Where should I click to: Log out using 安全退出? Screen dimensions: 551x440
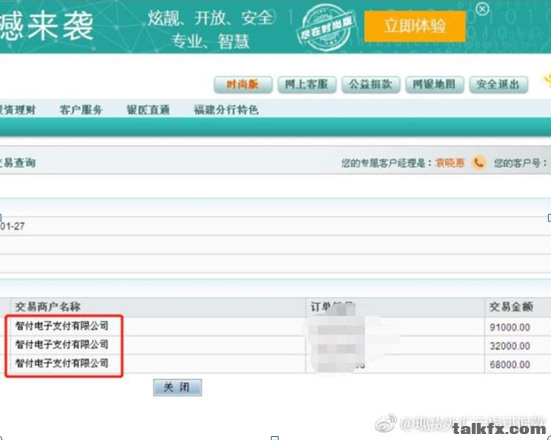pyautogui.click(x=499, y=84)
